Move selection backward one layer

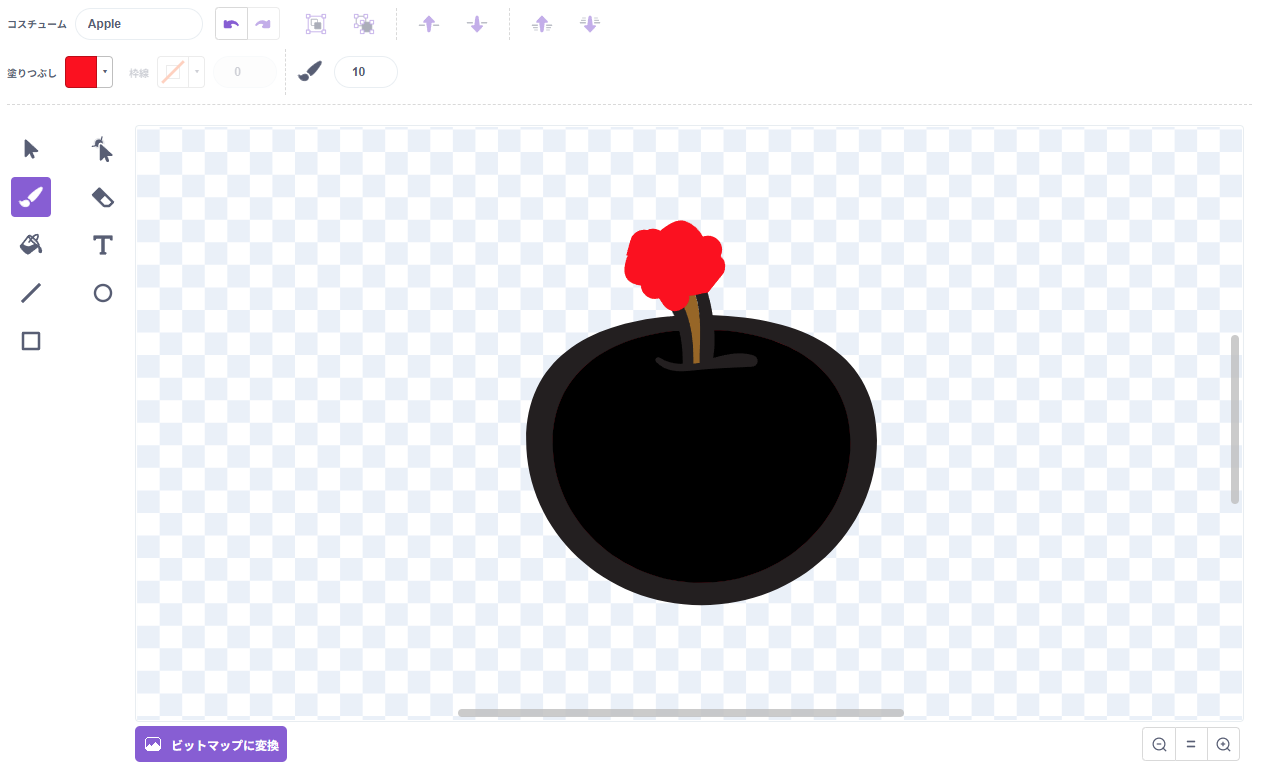[x=477, y=24]
